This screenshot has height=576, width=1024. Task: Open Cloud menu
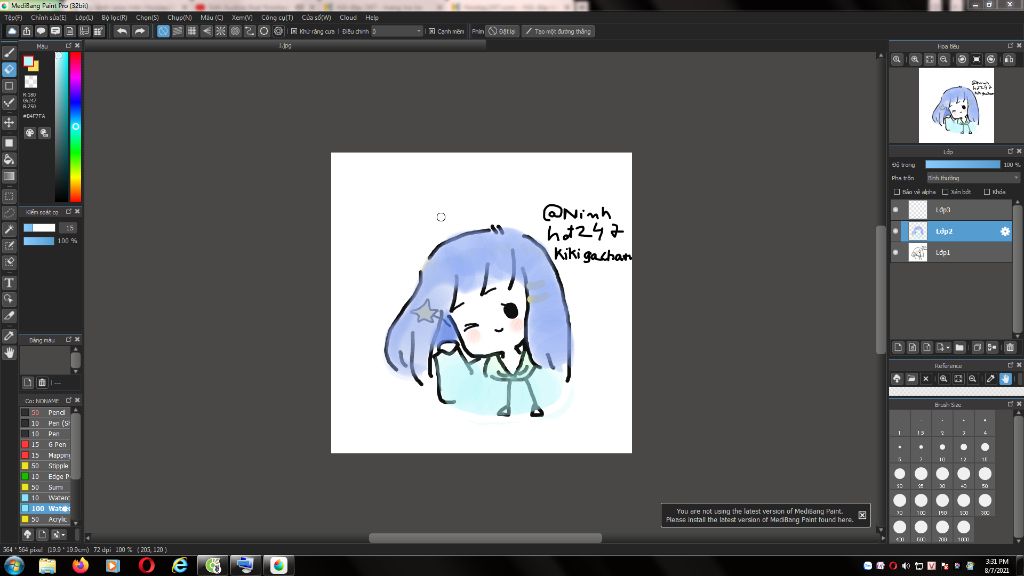click(x=348, y=18)
